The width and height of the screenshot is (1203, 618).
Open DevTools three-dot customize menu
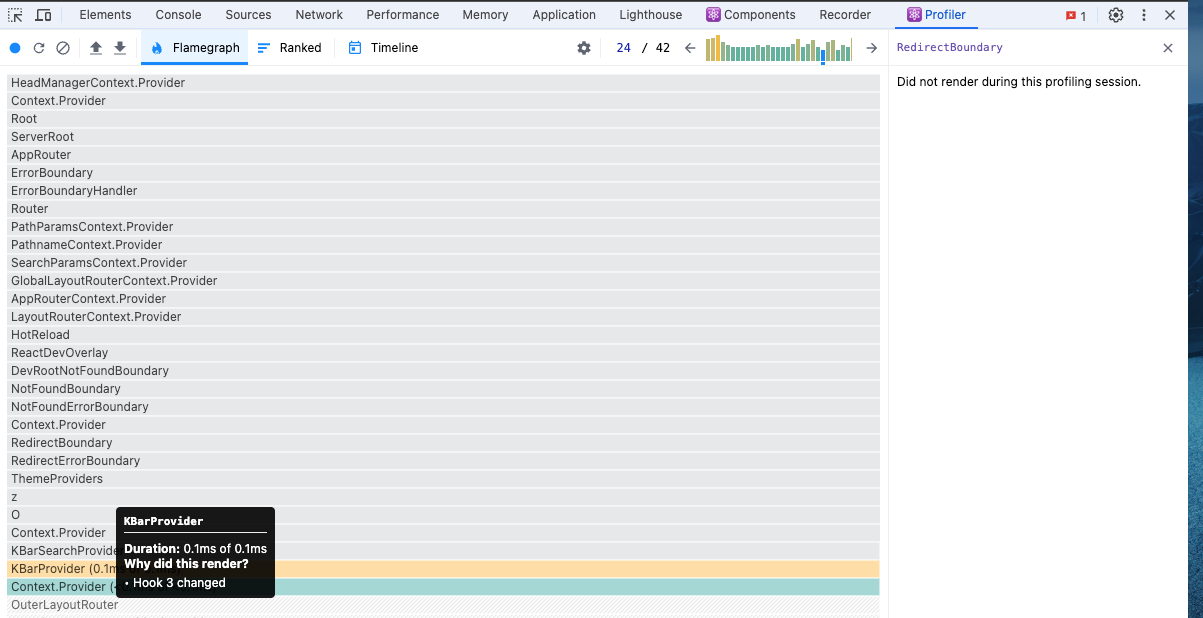pos(1144,15)
